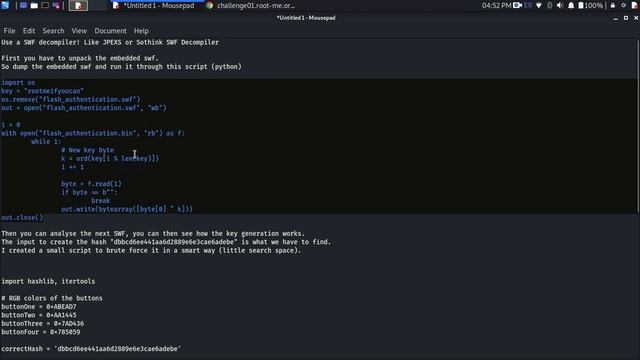Click the greyed tray icon beside the speaker
The width and height of the screenshot is (640, 360).
pos(549,5)
